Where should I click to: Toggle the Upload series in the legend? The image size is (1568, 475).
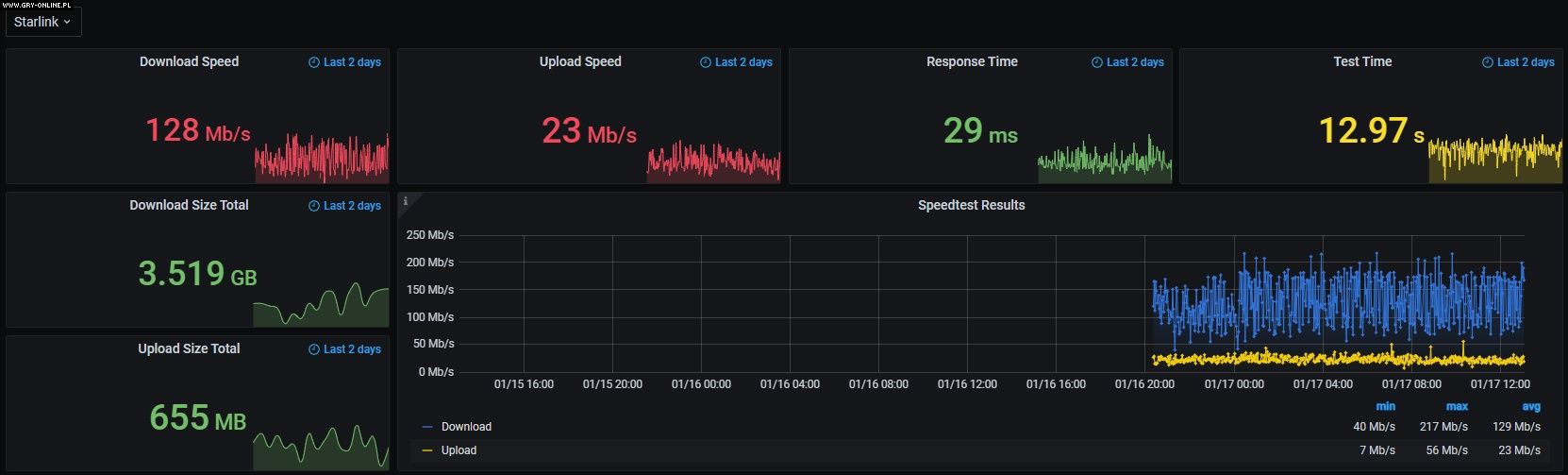[x=459, y=450]
